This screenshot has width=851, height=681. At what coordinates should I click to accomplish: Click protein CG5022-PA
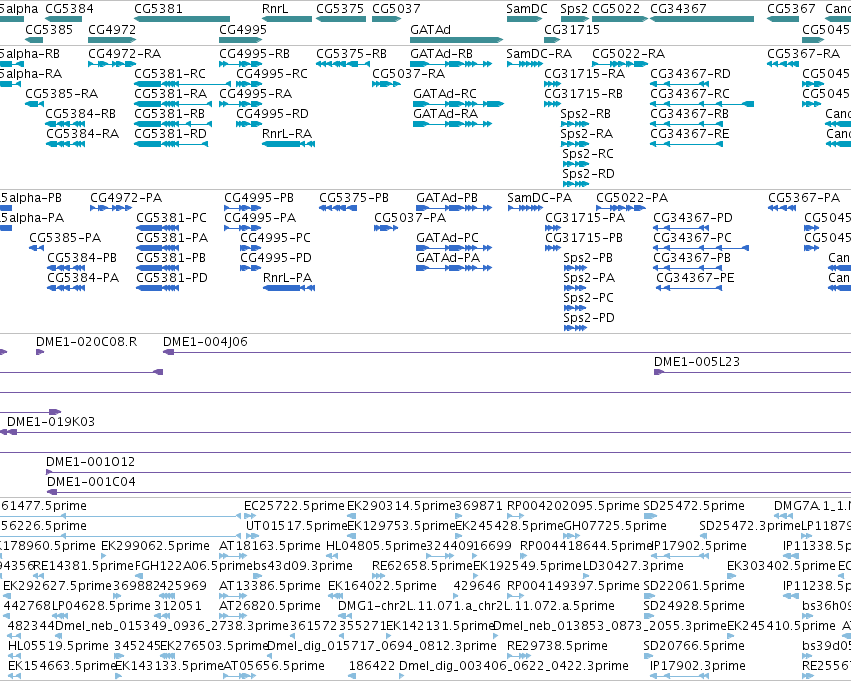coord(632,198)
